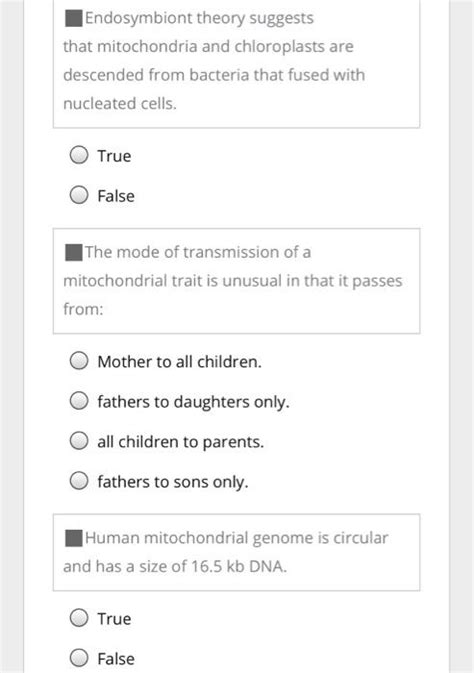This screenshot has height=673, width=474.
Task: Choose 'fathers to sons only' option
Action: [79, 481]
